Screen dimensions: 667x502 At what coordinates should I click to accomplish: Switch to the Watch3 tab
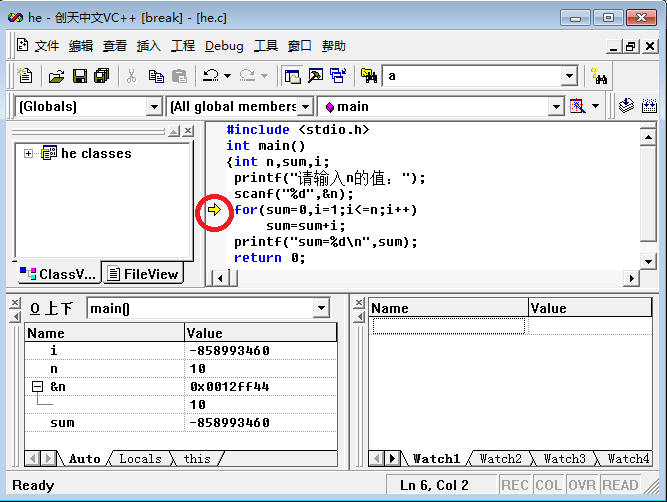tap(564, 459)
